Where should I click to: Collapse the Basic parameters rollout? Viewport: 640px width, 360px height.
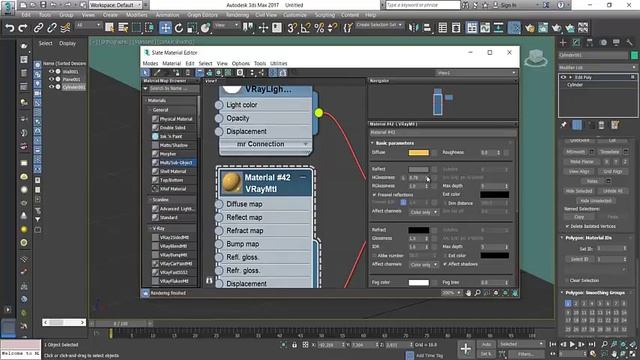[x=393, y=143]
